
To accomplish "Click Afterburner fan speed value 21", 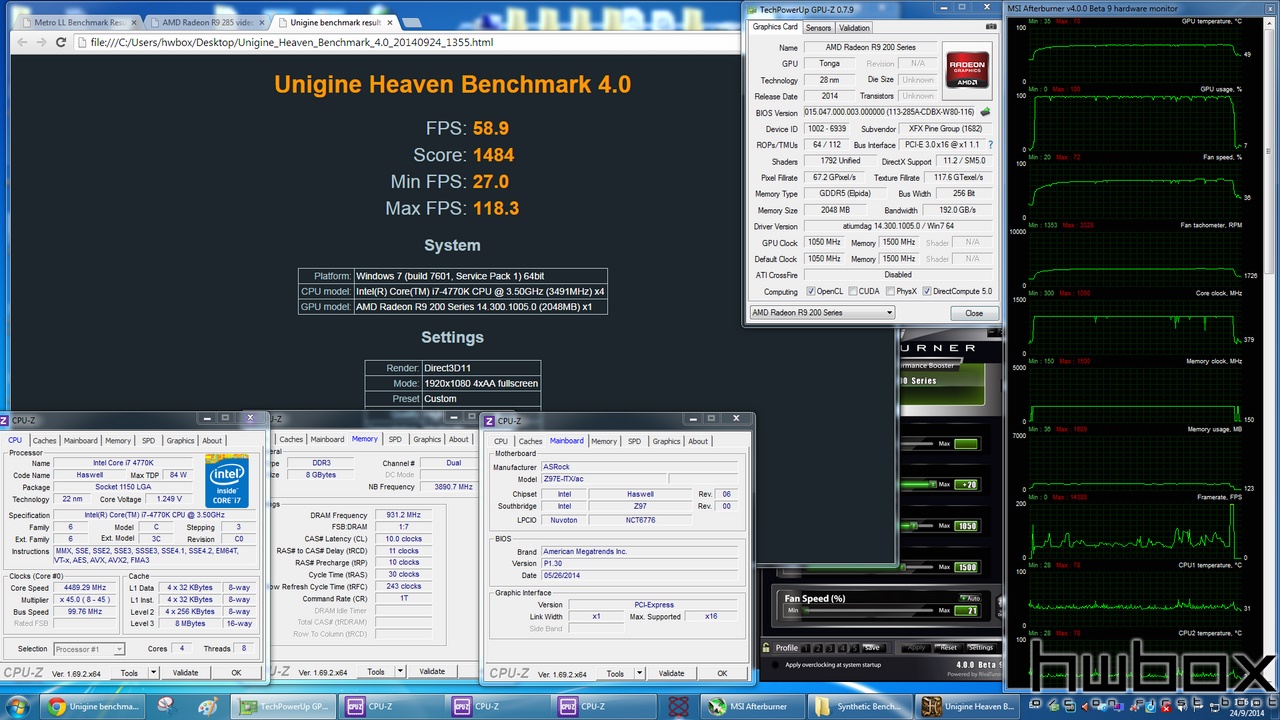I will pos(966,610).
